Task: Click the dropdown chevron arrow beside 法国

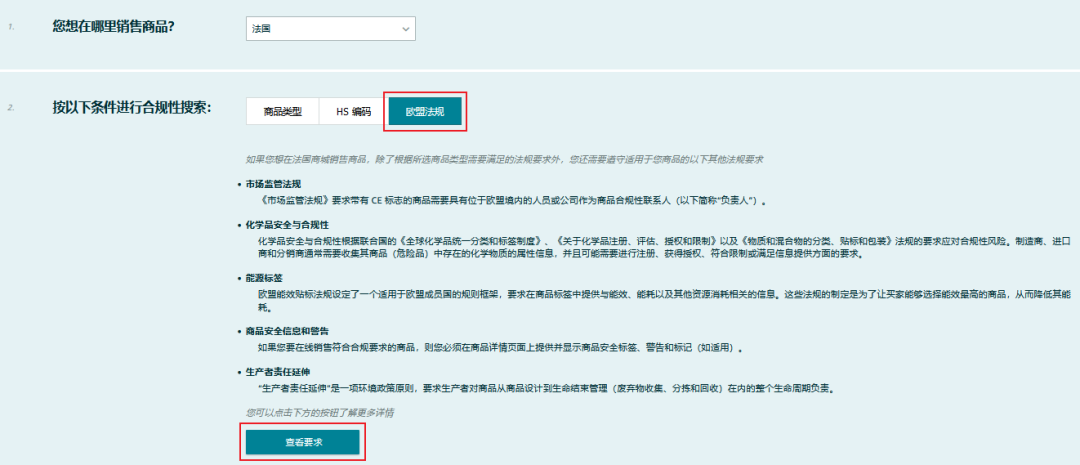Action: coord(405,29)
